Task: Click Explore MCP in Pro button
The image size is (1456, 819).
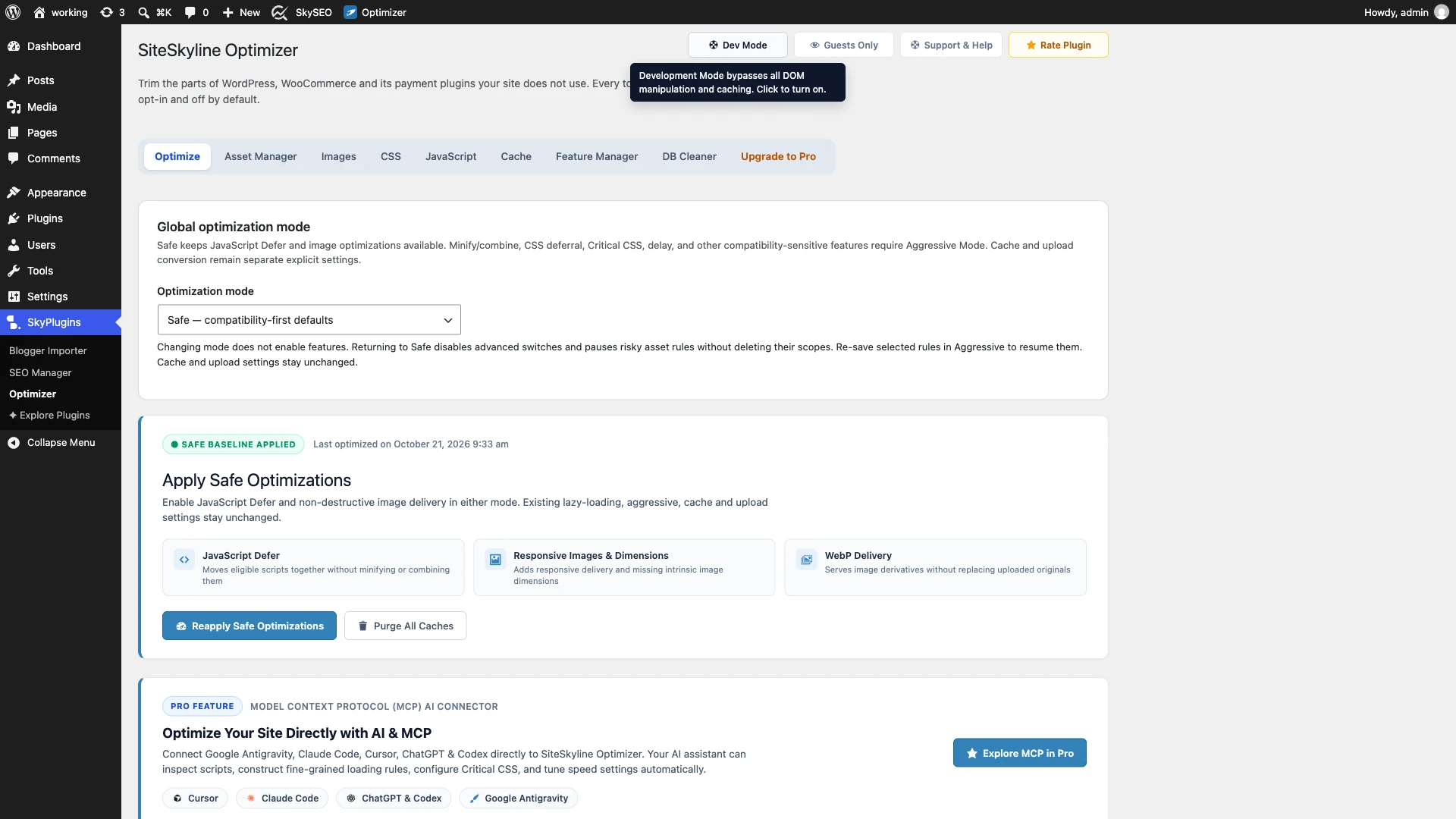Action: pos(1019,753)
